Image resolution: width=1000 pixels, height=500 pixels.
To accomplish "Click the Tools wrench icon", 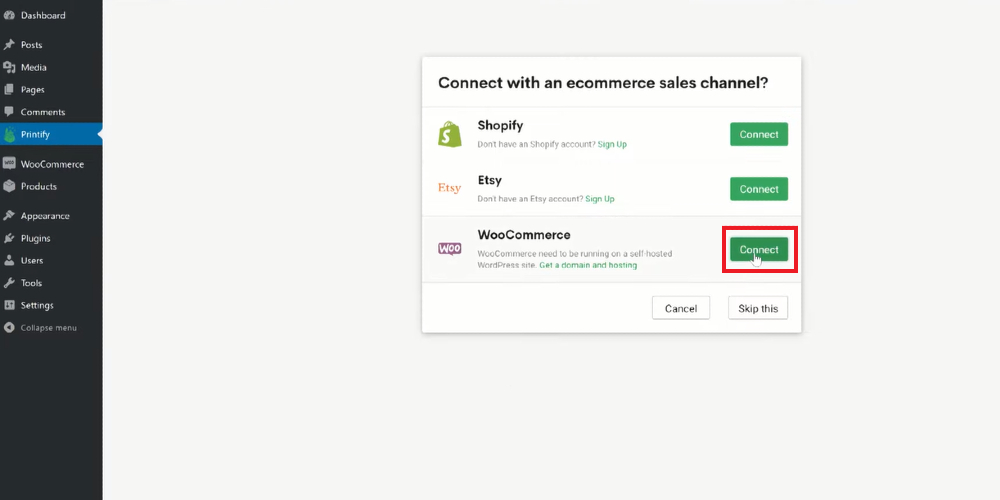I will coord(9,283).
